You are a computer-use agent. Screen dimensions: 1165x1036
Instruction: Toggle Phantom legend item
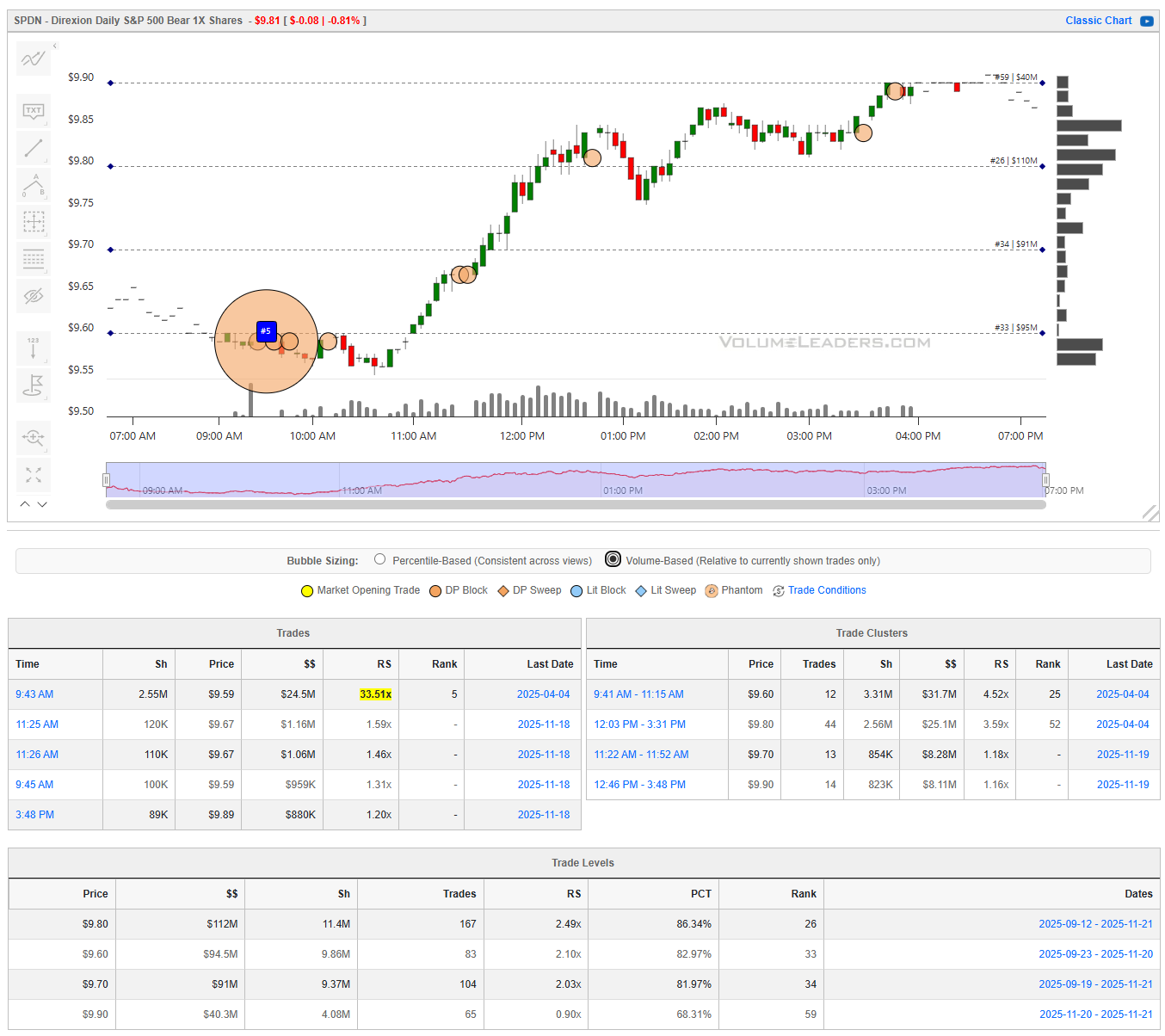734,590
